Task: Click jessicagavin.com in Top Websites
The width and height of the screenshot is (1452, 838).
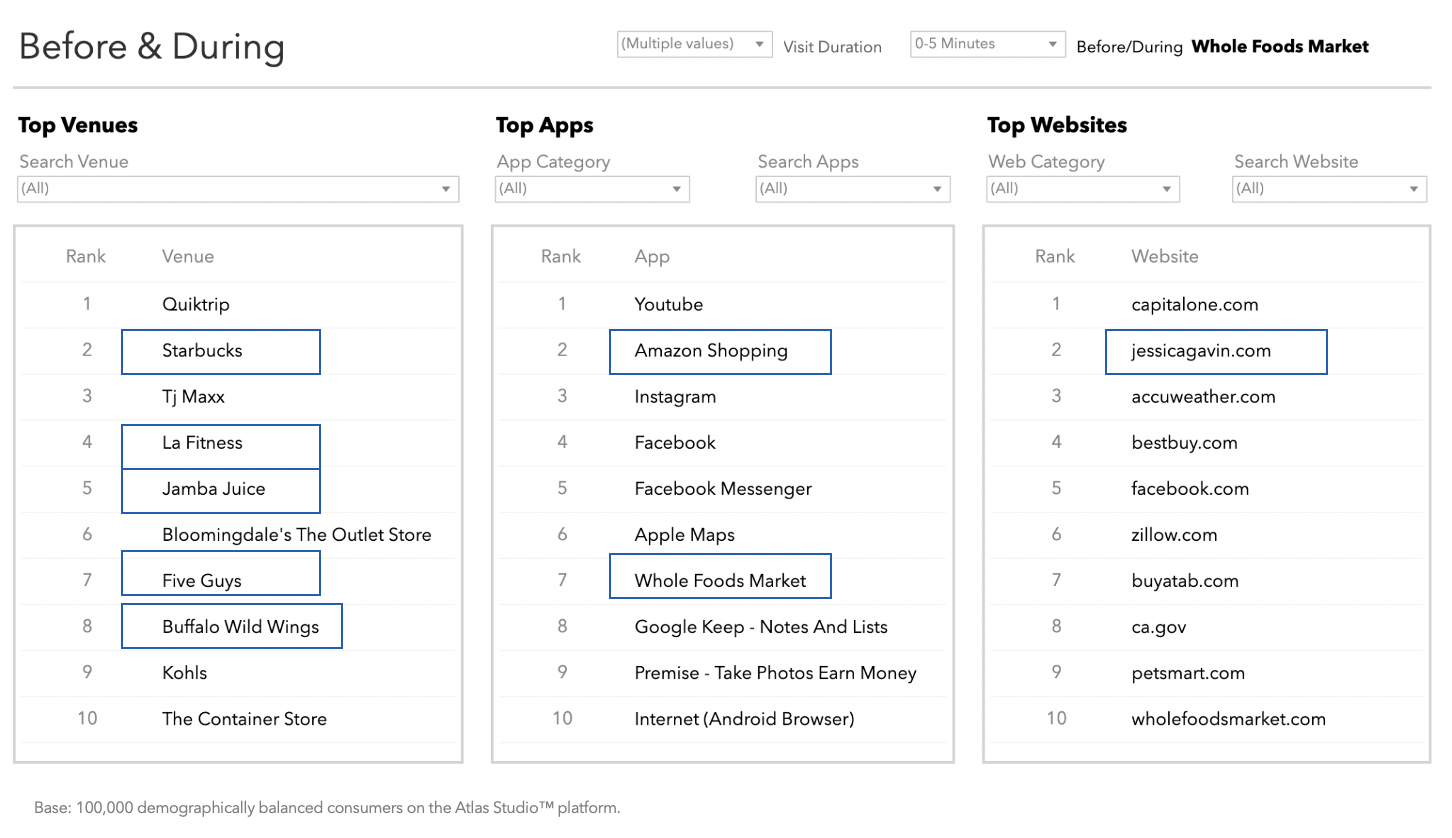Action: click(1215, 351)
